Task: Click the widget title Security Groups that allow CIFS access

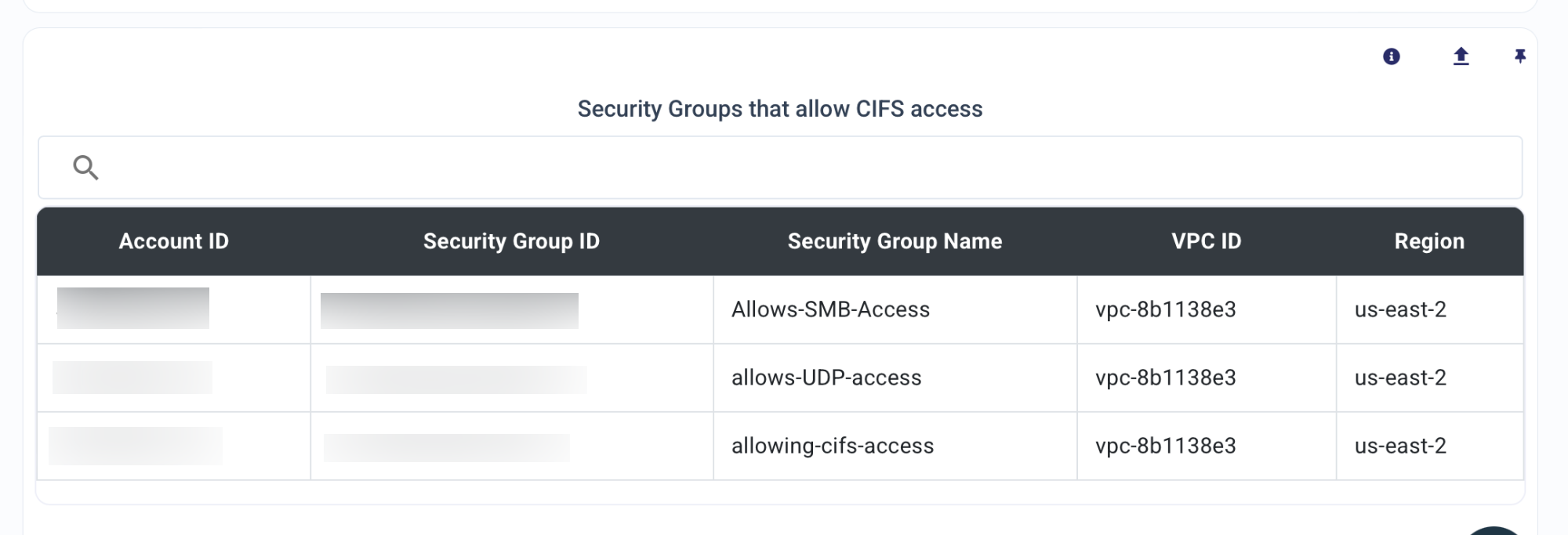Action: click(780, 109)
